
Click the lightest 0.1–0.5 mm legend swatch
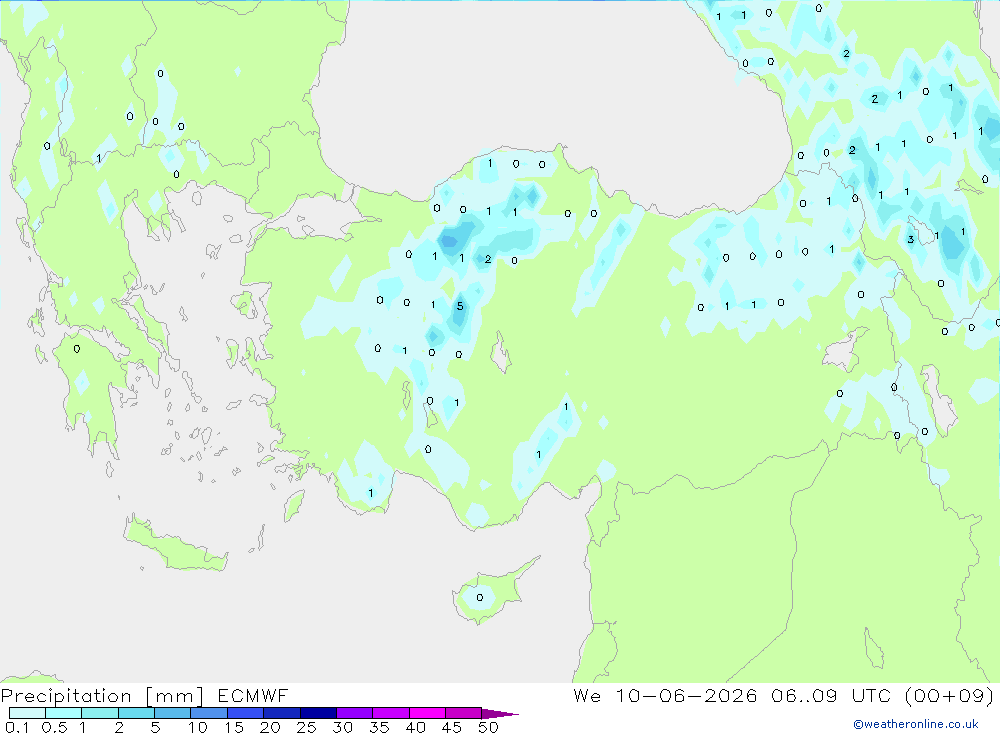pos(27,713)
